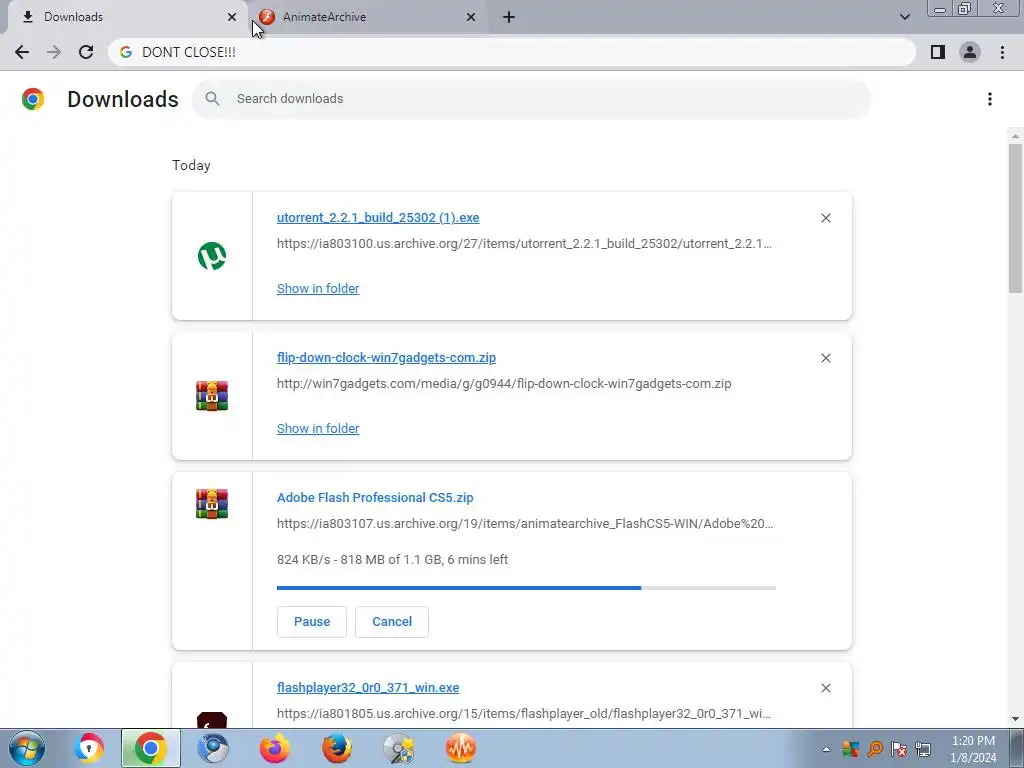Open a new browser tab
Image resolution: width=1024 pixels, height=768 pixels.
coord(509,18)
